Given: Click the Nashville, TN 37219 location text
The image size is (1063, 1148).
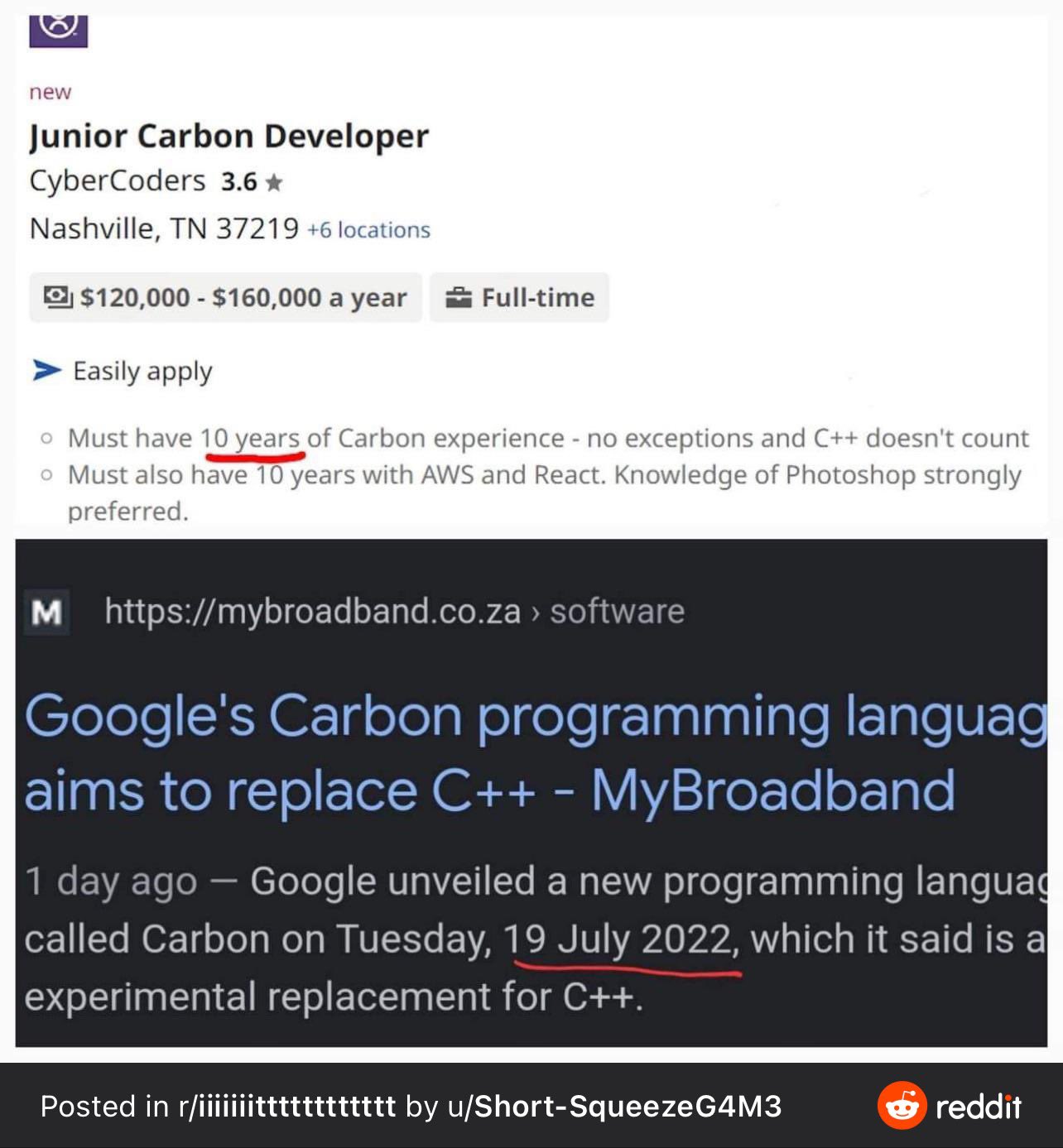Looking at the screenshot, I should click(x=164, y=228).
